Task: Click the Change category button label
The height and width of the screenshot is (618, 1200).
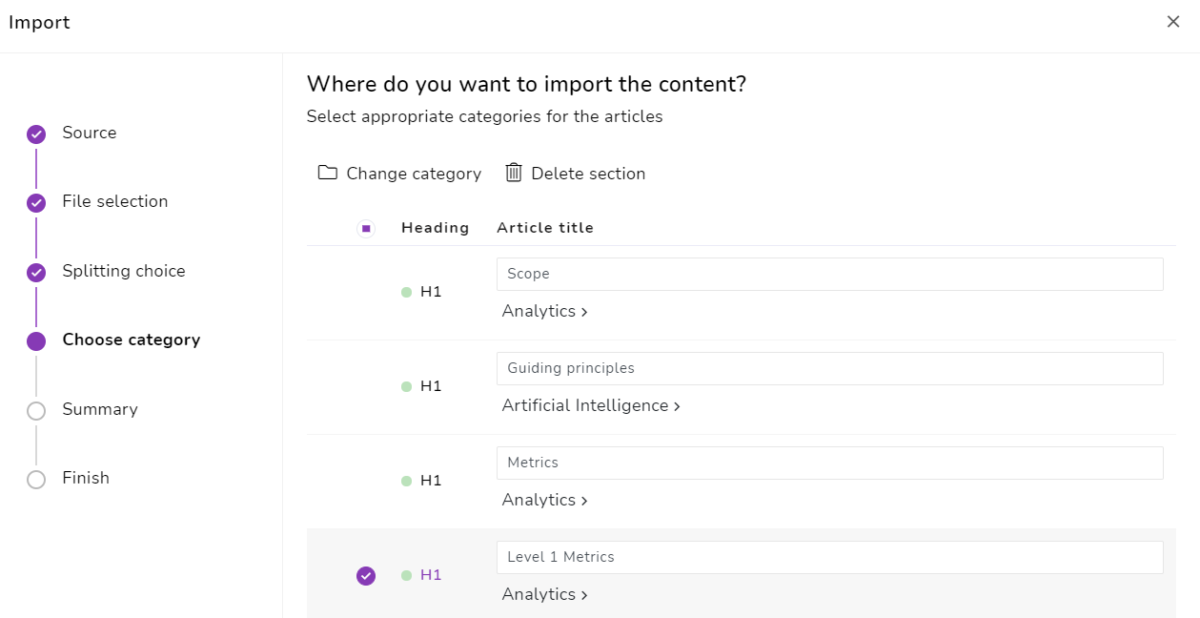Action: click(x=413, y=174)
